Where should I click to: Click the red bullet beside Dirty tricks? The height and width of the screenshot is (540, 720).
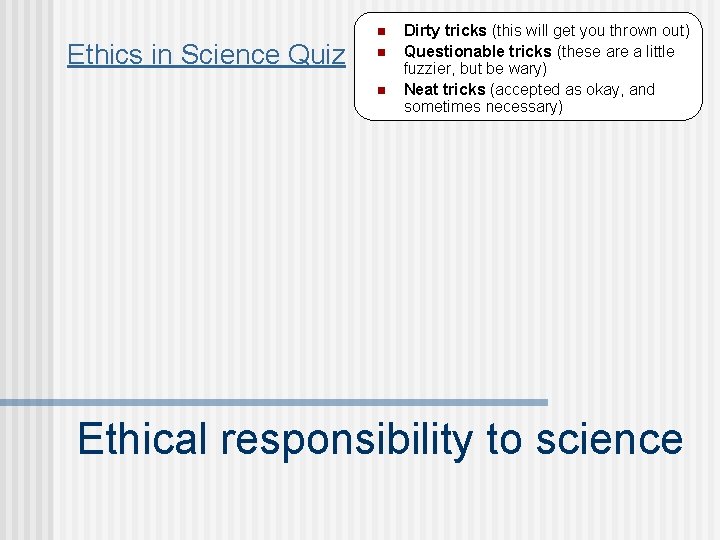pos(381,32)
